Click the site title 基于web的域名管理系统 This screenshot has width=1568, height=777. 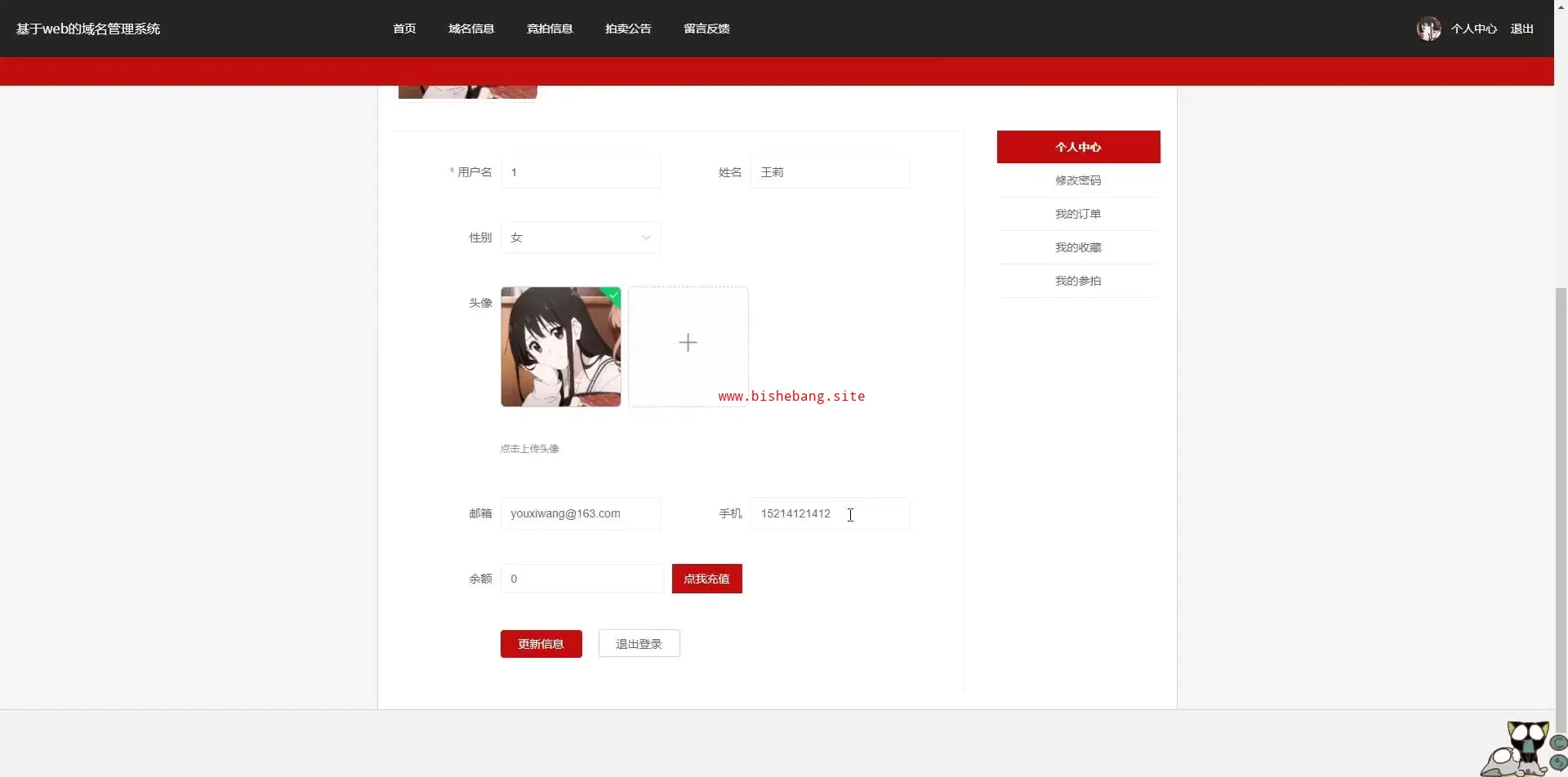point(88,29)
